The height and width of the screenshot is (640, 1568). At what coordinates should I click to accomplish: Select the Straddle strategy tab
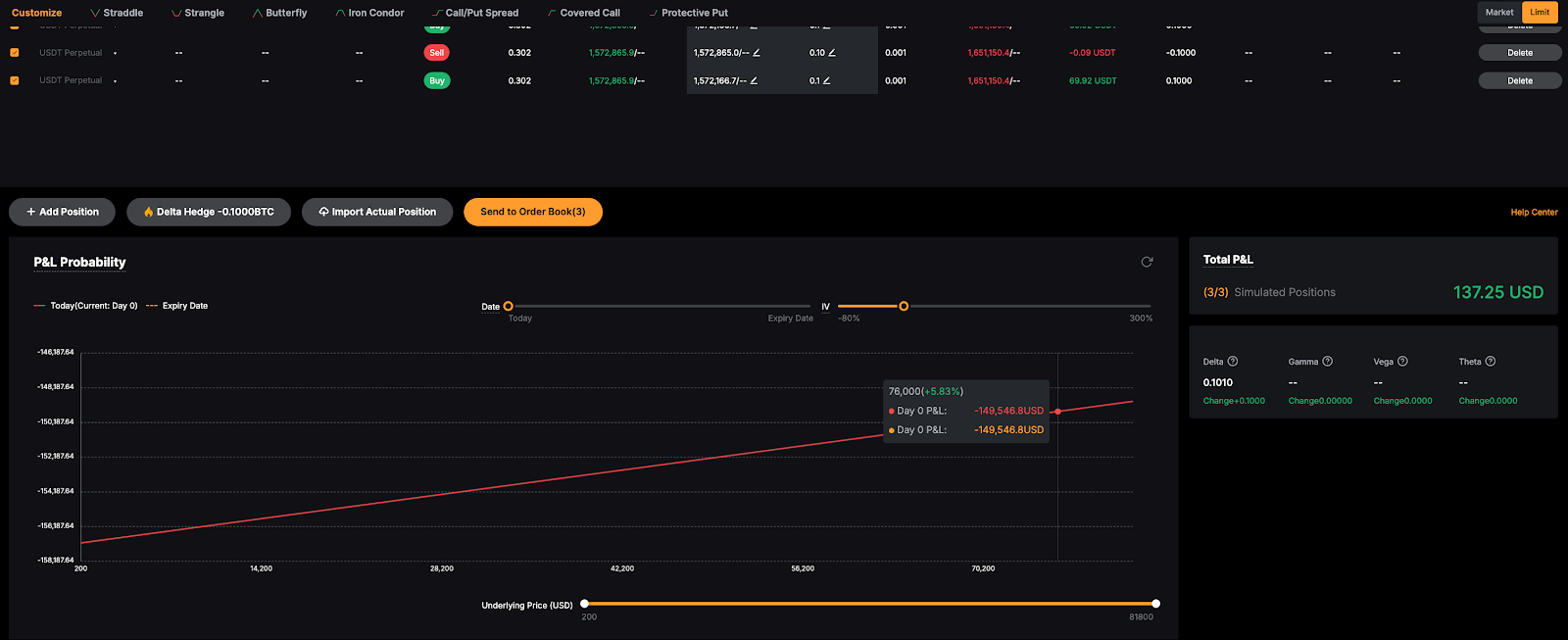coord(117,13)
